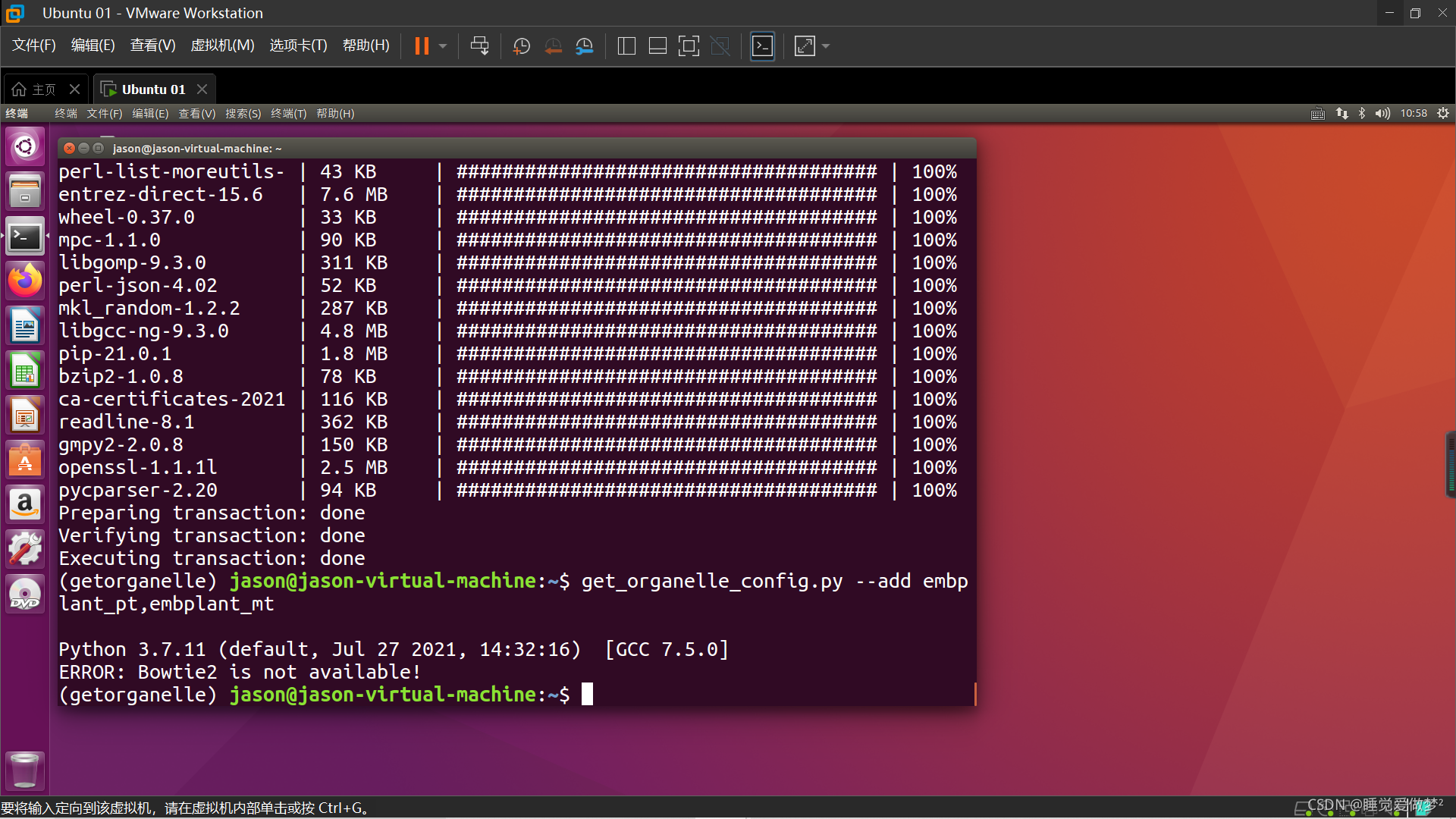
Task: Open the power options dropdown arrow
Action: pyautogui.click(x=443, y=46)
